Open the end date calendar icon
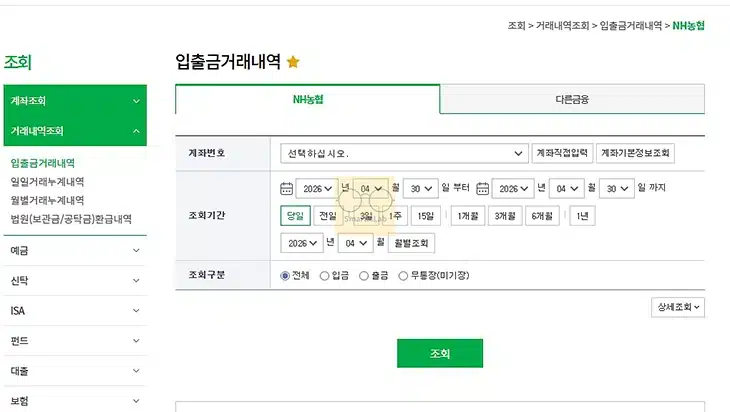This screenshot has width=730, height=412. [x=482, y=189]
